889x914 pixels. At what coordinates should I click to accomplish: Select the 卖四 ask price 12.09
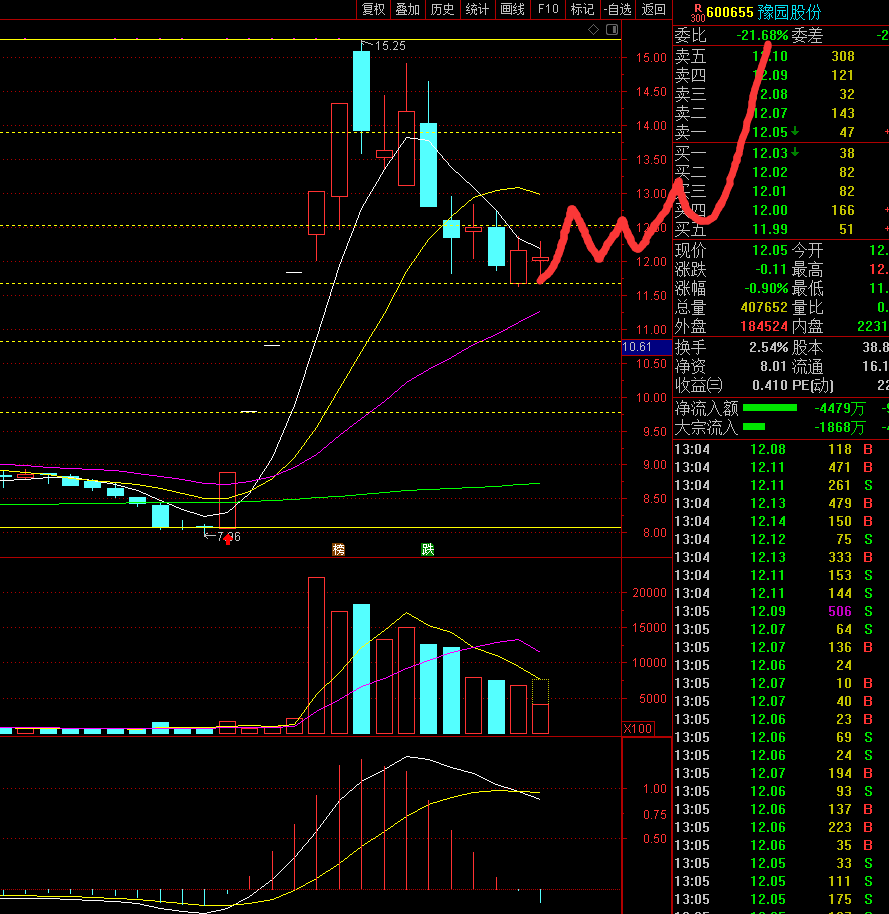(x=769, y=75)
